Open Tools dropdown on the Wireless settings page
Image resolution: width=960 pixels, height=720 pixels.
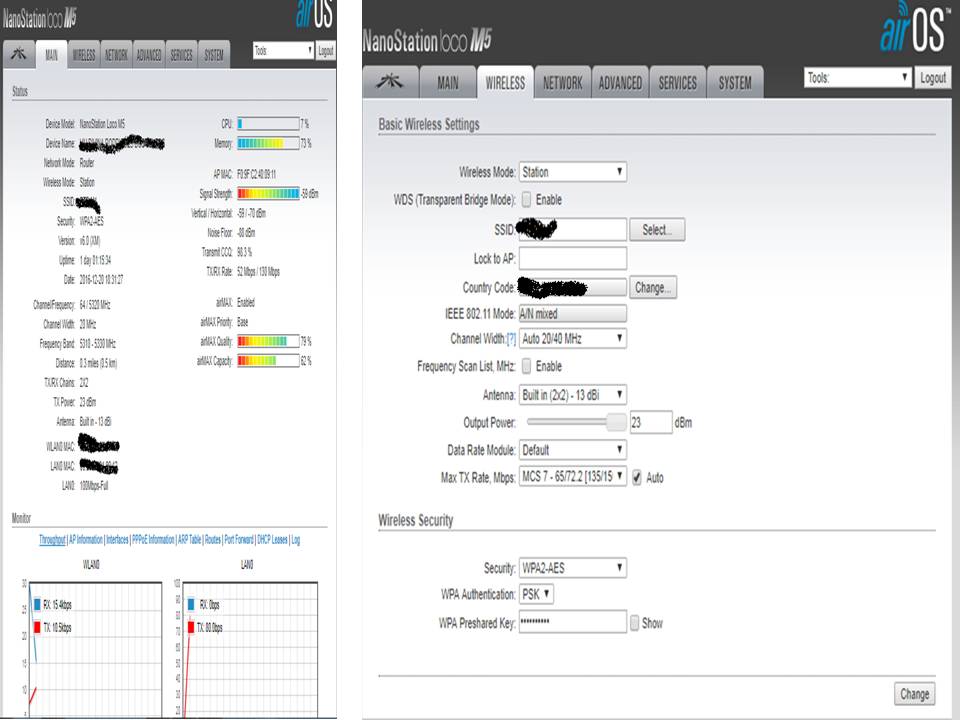[857, 78]
